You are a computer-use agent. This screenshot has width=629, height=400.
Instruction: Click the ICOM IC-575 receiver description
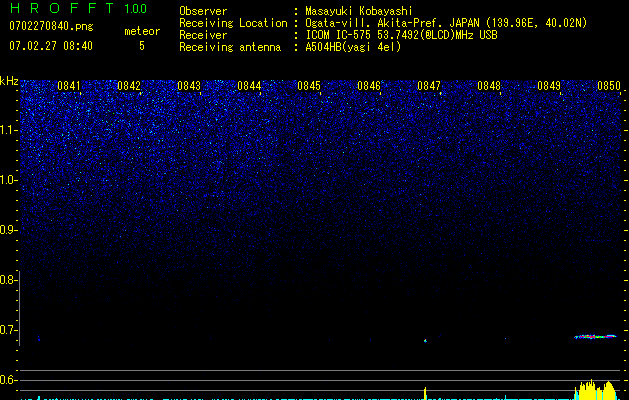(x=401, y=35)
